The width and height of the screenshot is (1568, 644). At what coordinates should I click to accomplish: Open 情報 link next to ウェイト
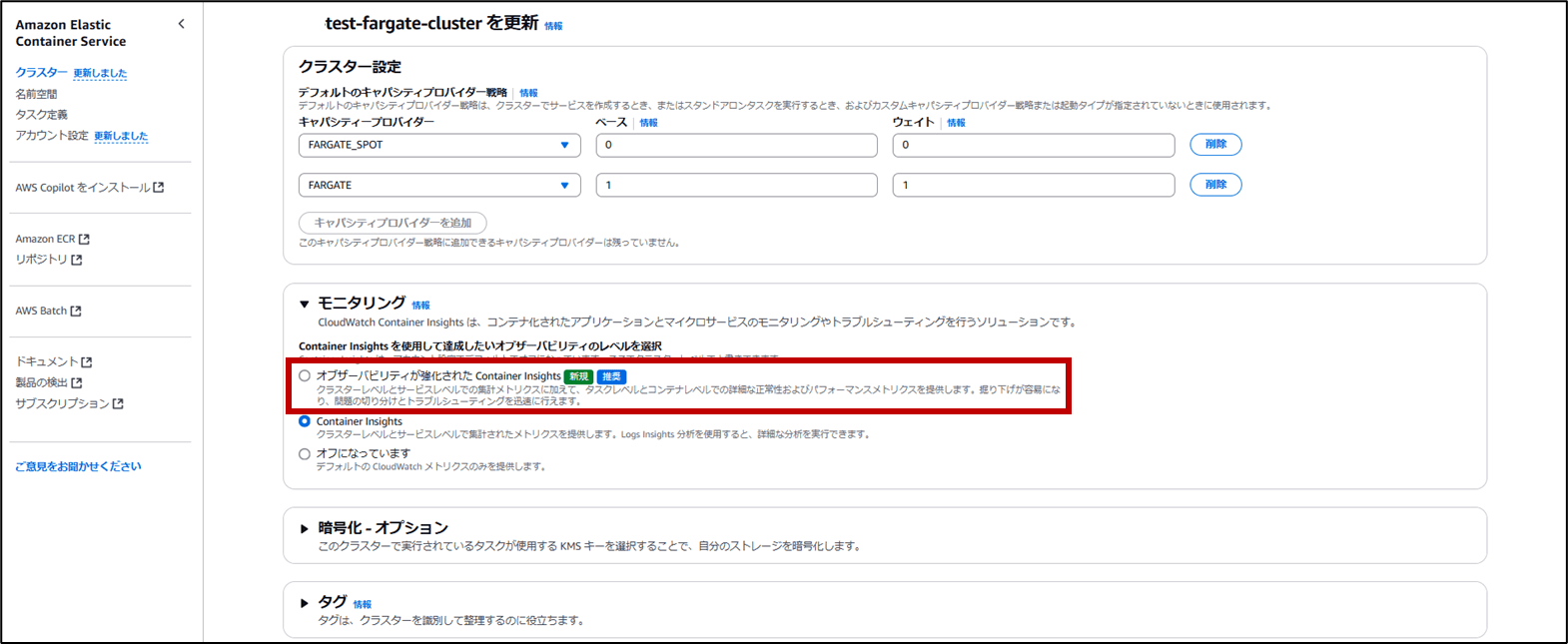[x=956, y=123]
